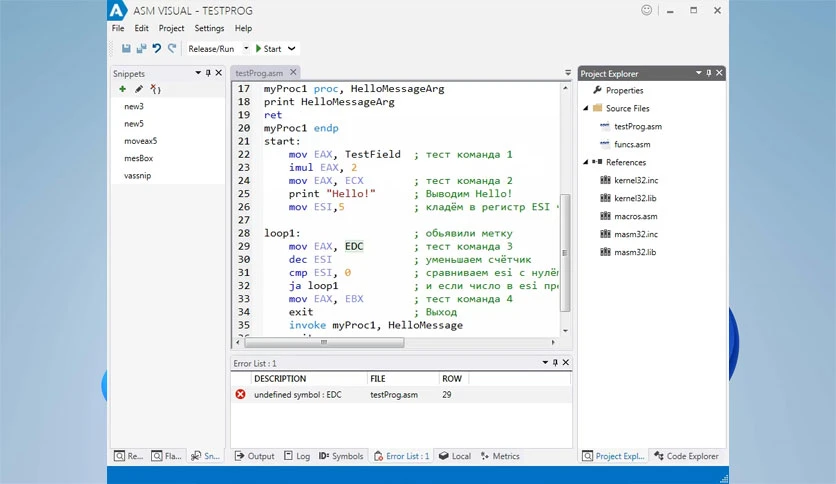This screenshot has width=836, height=484.
Task: Close the Project Explorer panel
Action: 719,73
